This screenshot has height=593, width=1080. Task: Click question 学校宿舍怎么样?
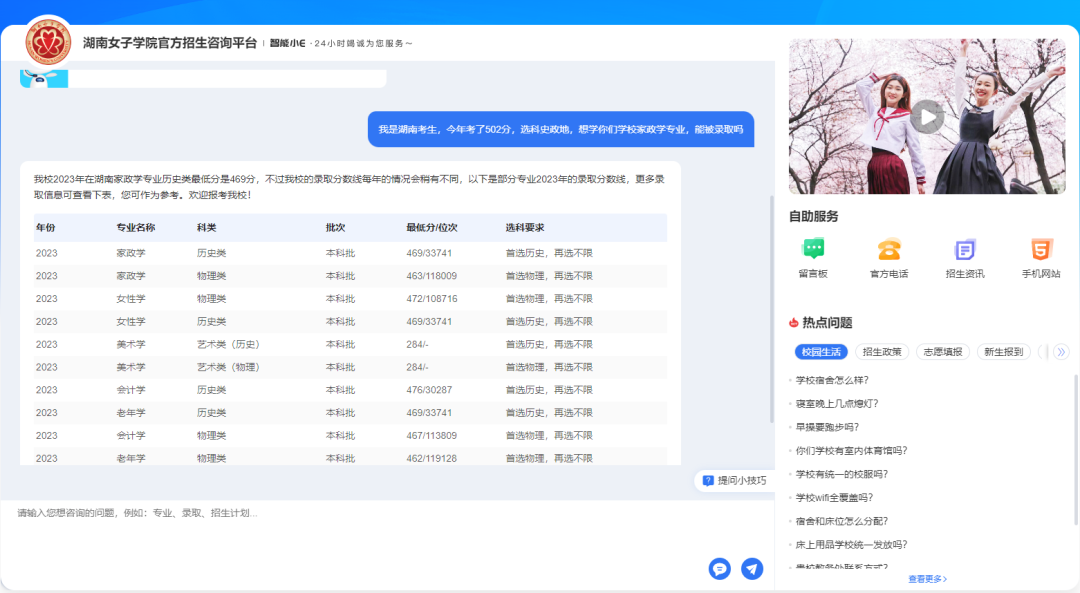[832, 380]
